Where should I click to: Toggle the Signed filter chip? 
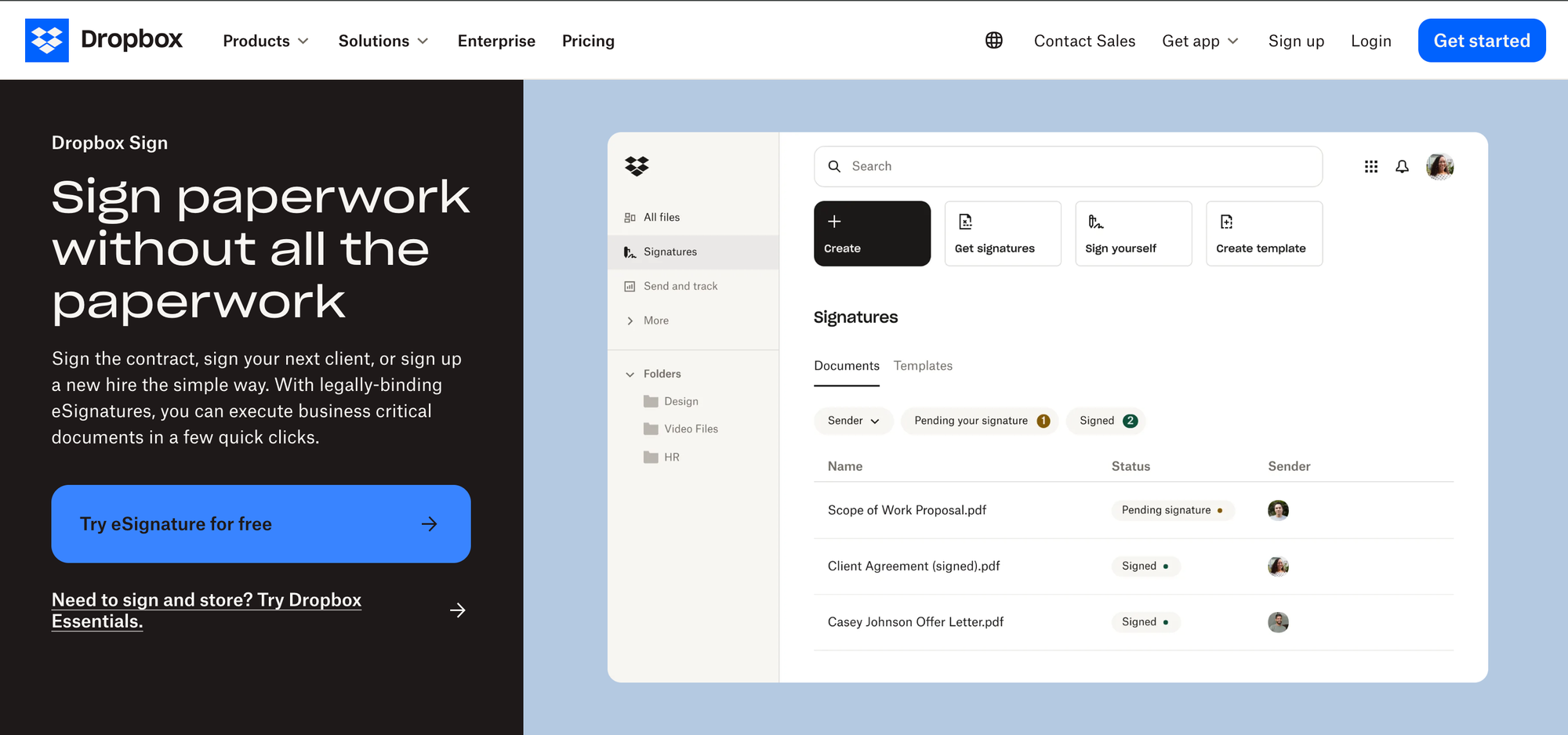pyautogui.click(x=1105, y=421)
